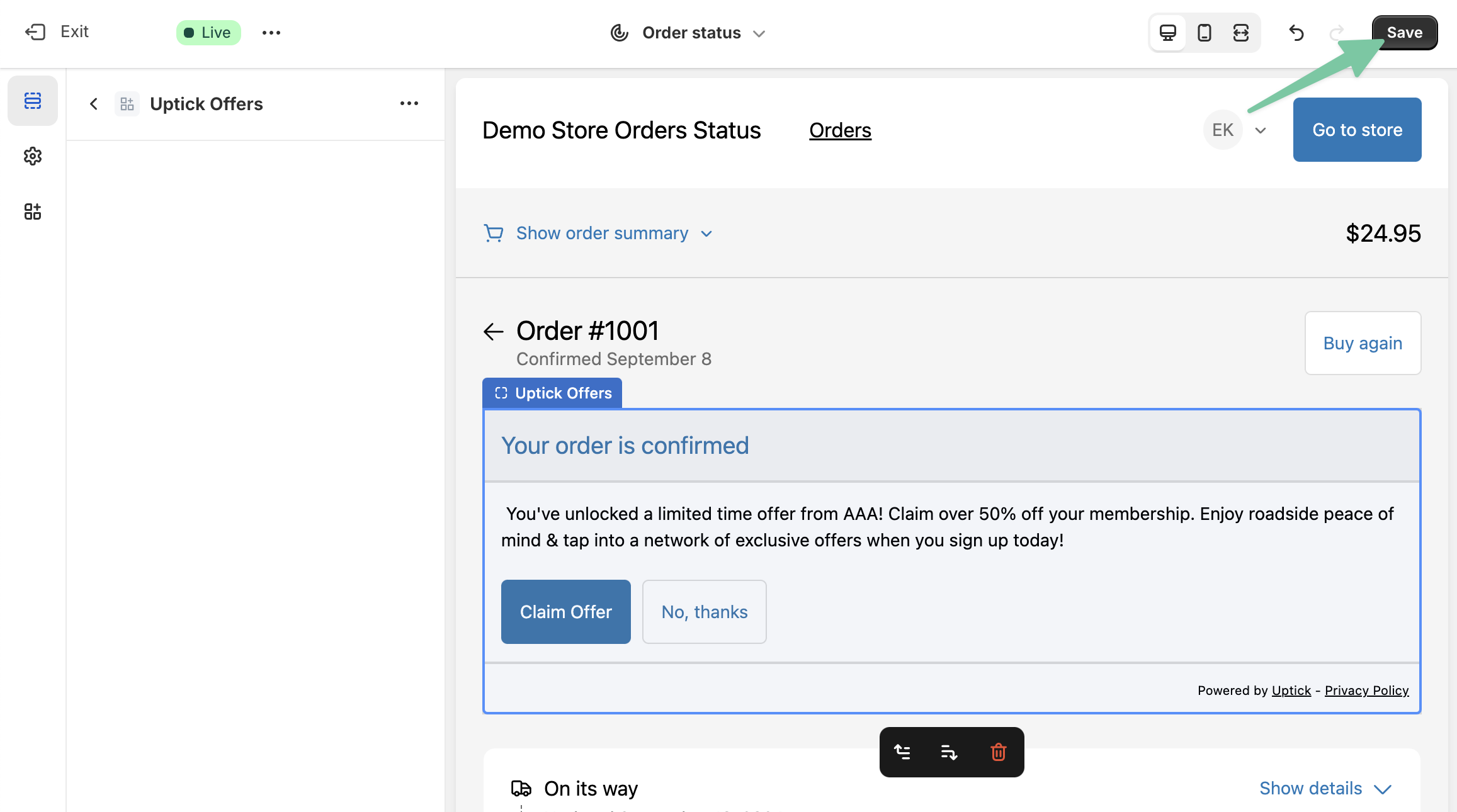This screenshot has width=1457, height=812.
Task: Open the Settings gear panel
Action: (x=33, y=156)
